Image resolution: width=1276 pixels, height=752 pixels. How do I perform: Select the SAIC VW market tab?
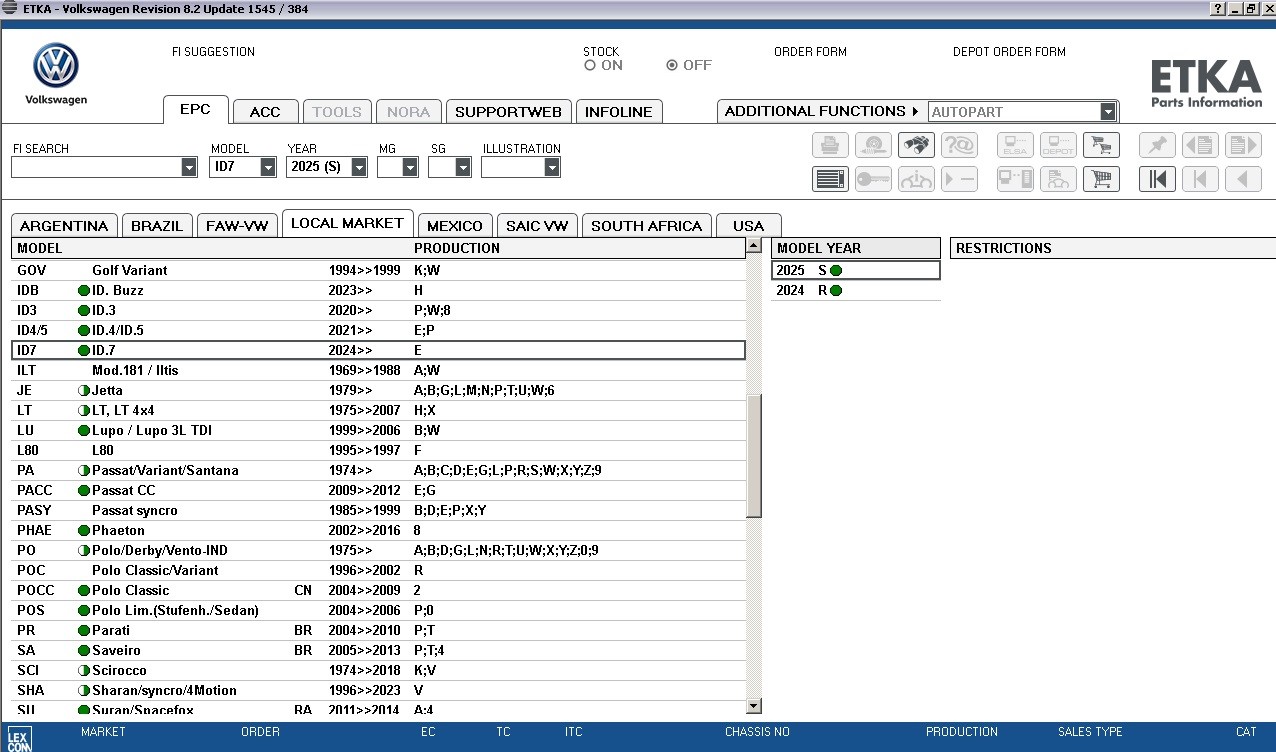click(x=538, y=226)
